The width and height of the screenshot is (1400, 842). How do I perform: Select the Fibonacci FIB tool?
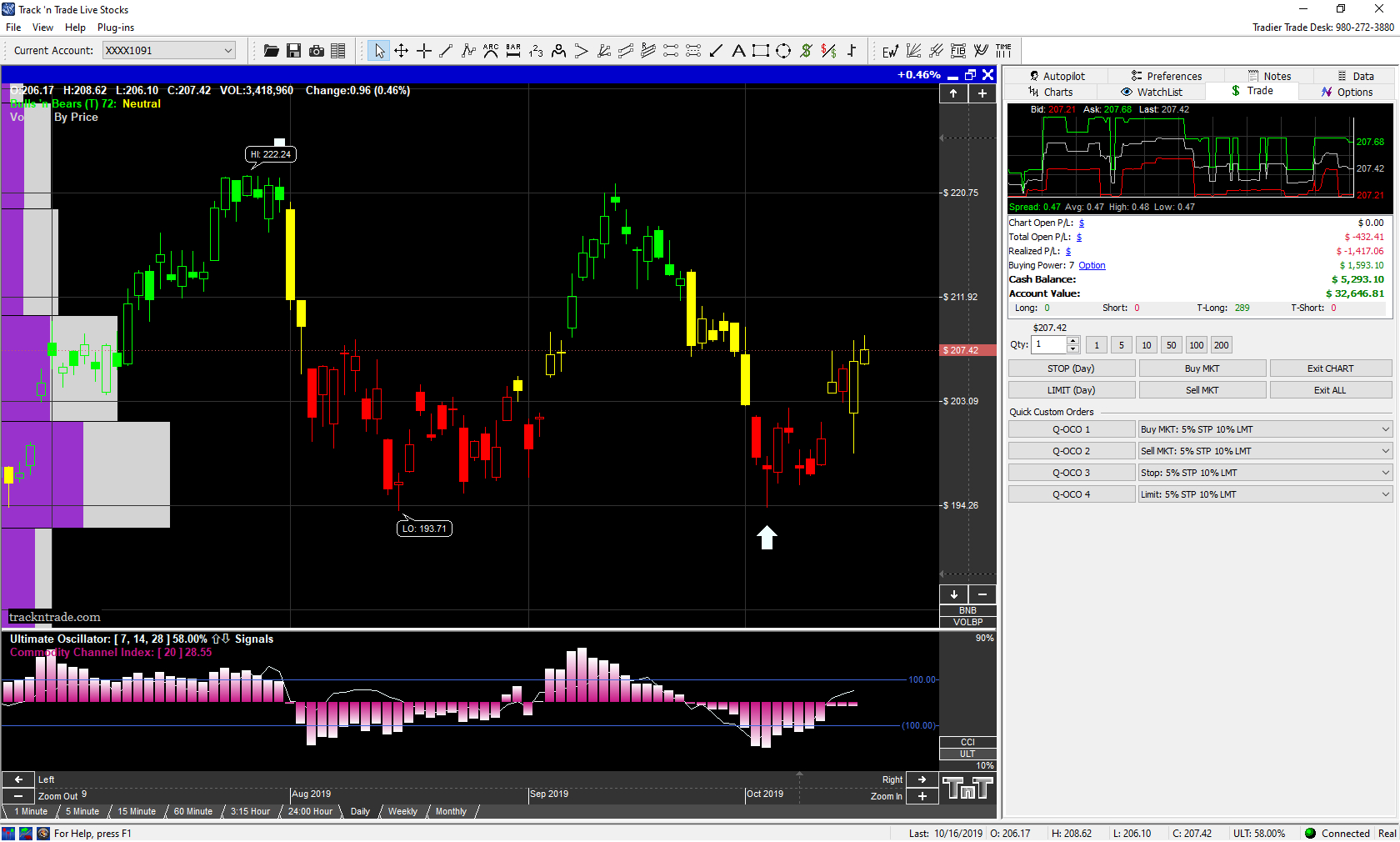[x=958, y=51]
